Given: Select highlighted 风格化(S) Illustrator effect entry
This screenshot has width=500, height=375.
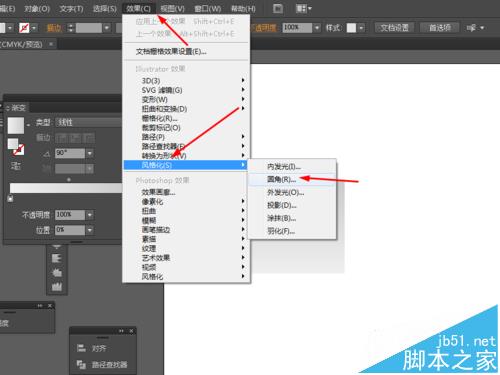Looking at the screenshot, I should click(186, 165).
